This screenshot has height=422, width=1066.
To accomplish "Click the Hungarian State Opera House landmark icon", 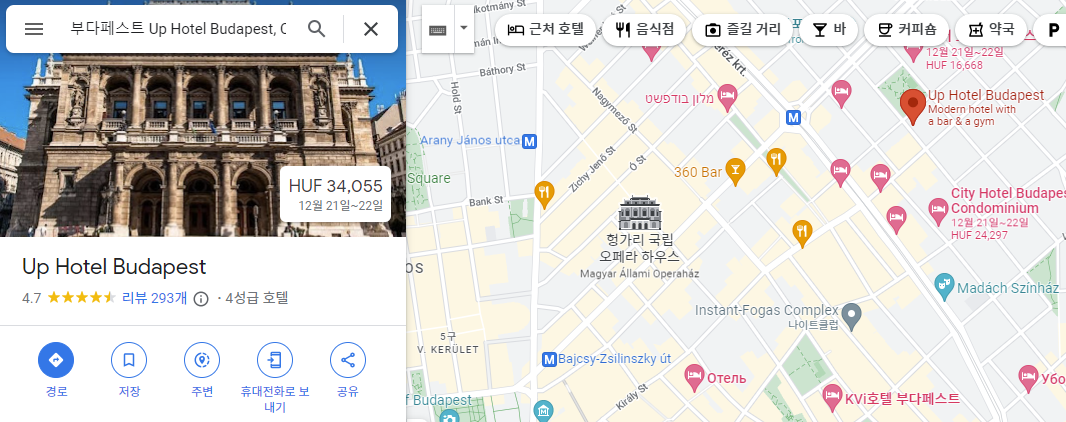I will click(639, 213).
